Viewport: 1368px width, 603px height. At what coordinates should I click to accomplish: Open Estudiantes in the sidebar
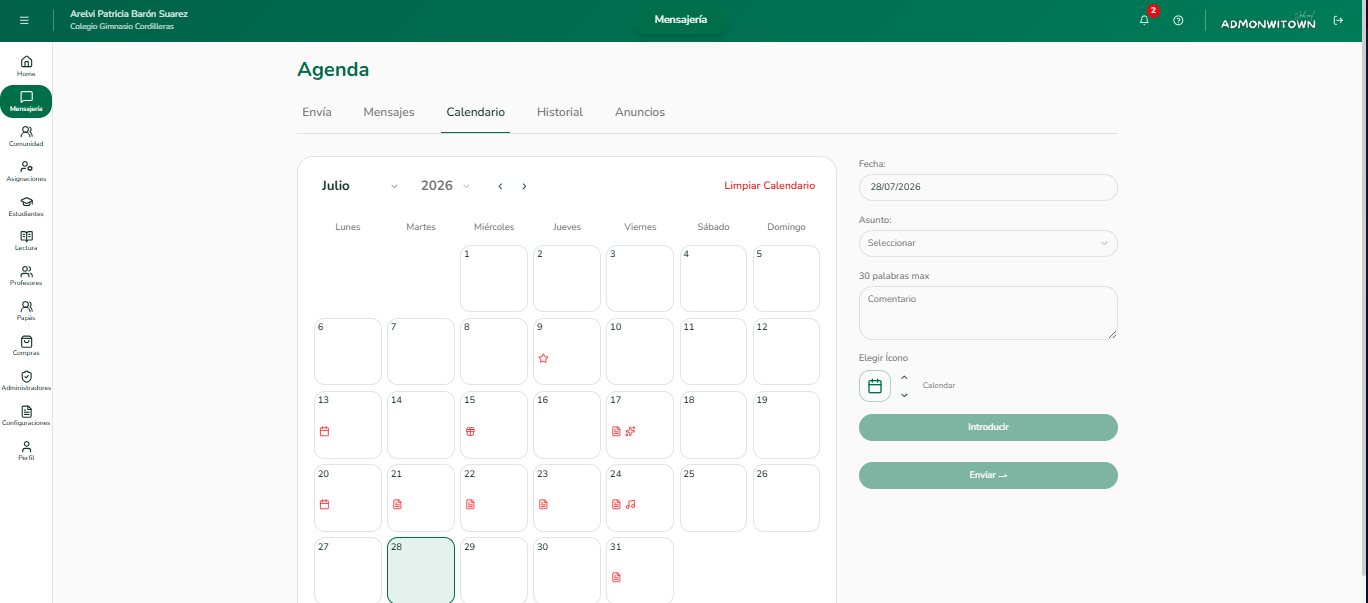click(x=26, y=206)
